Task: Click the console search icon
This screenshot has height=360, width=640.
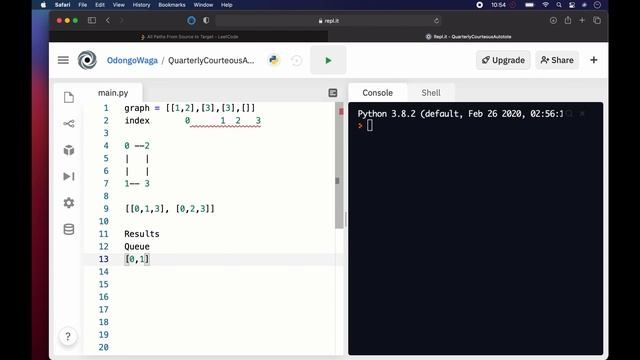Action: pos(570,114)
